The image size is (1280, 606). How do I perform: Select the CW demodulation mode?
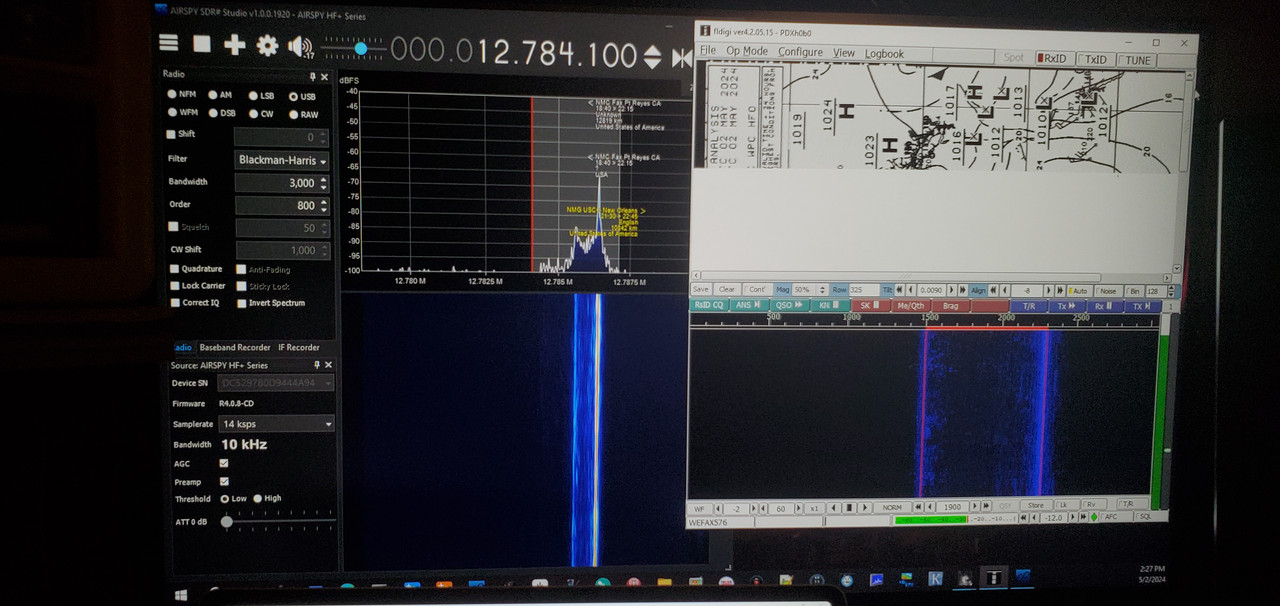pyautogui.click(x=260, y=114)
